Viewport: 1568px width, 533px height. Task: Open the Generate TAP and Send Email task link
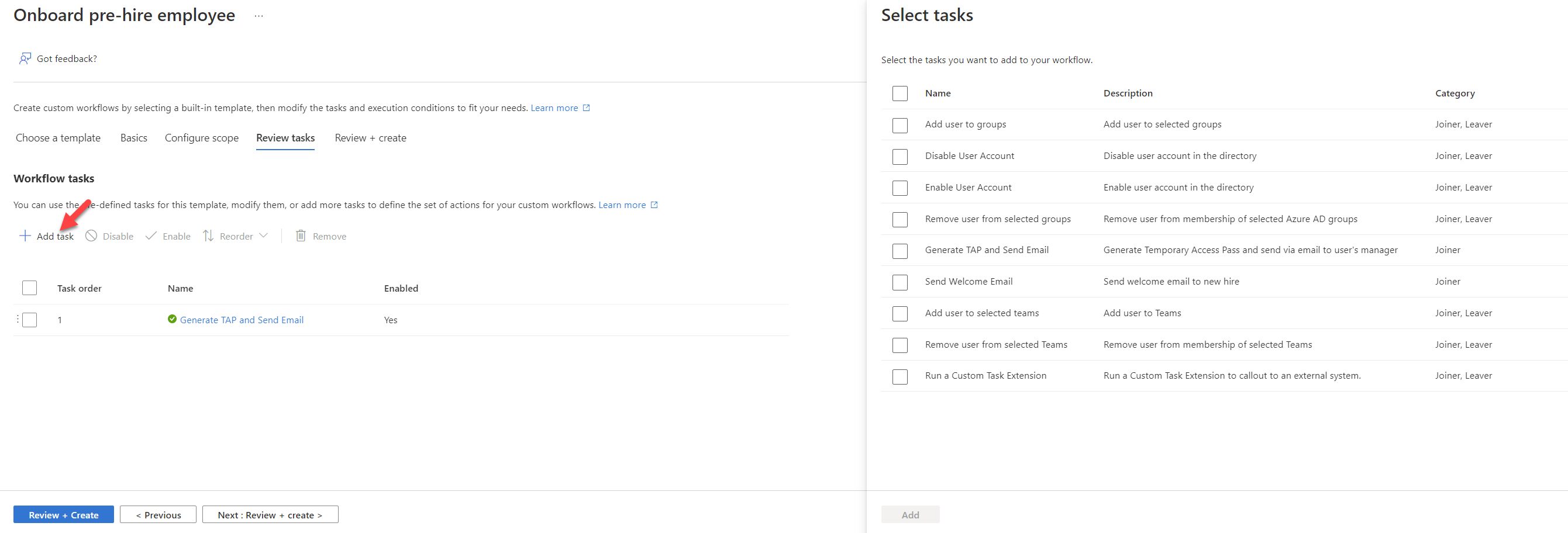pyautogui.click(x=242, y=320)
